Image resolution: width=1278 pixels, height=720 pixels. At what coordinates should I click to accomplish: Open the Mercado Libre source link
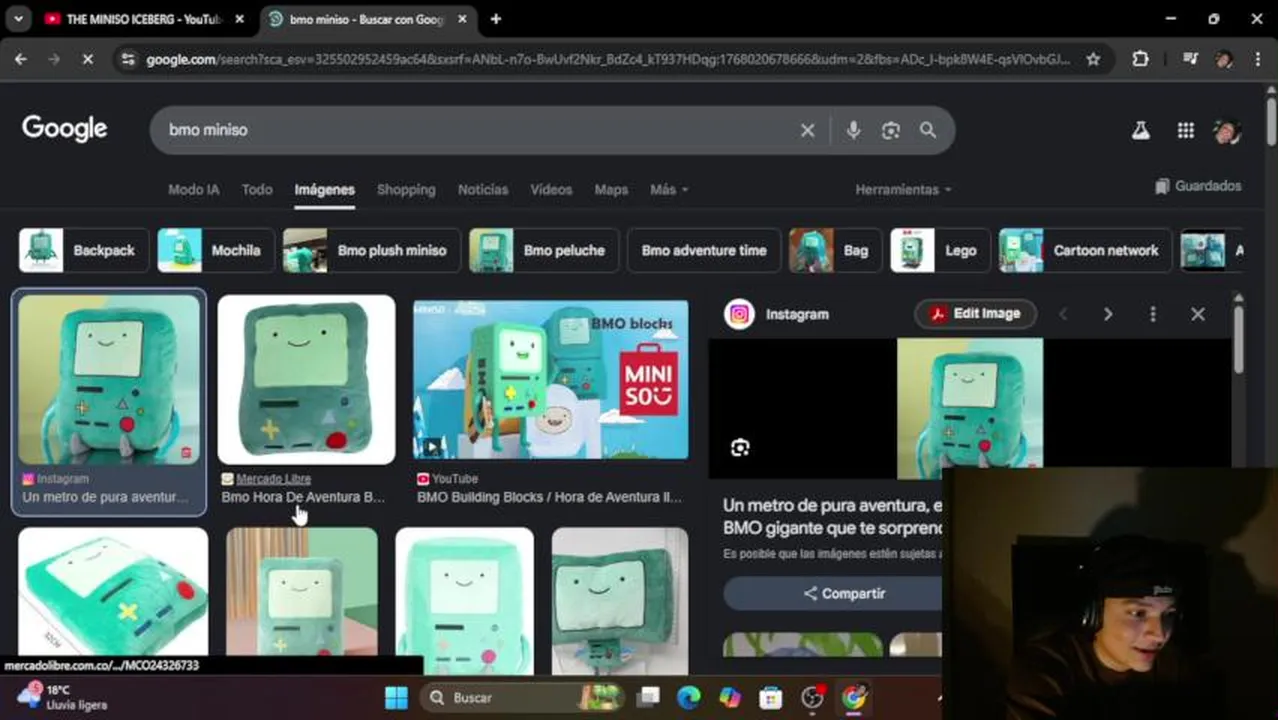pyautogui.click(x=273, y=479)
